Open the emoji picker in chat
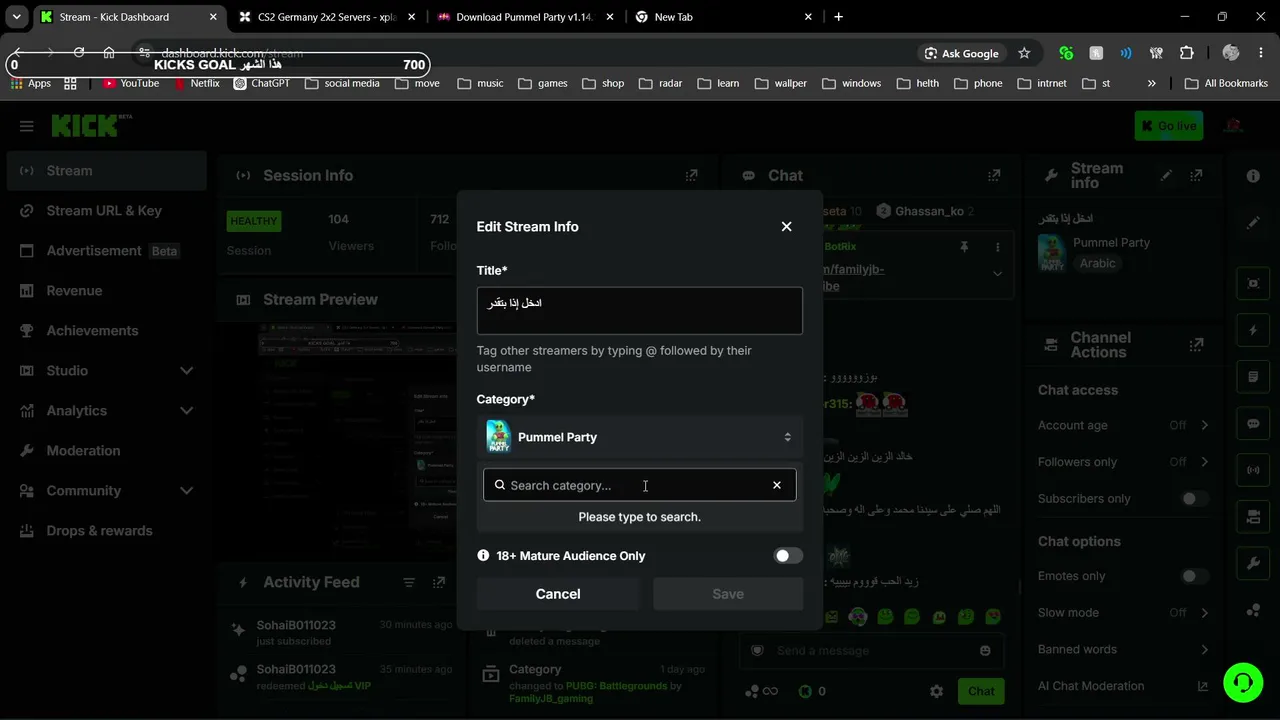Screen dimensions: 1280x720 pyautogui.click(x=985, y=650)
